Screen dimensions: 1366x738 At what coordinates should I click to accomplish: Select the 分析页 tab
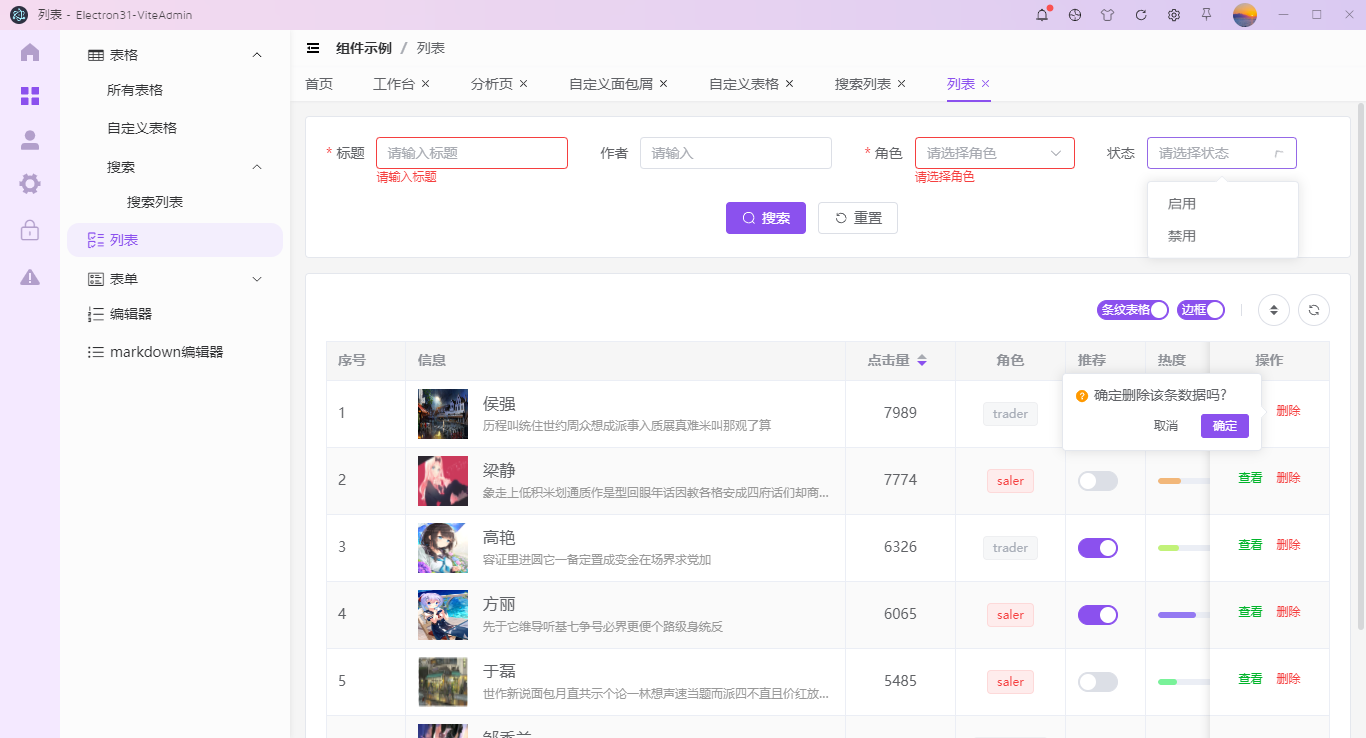491,84
